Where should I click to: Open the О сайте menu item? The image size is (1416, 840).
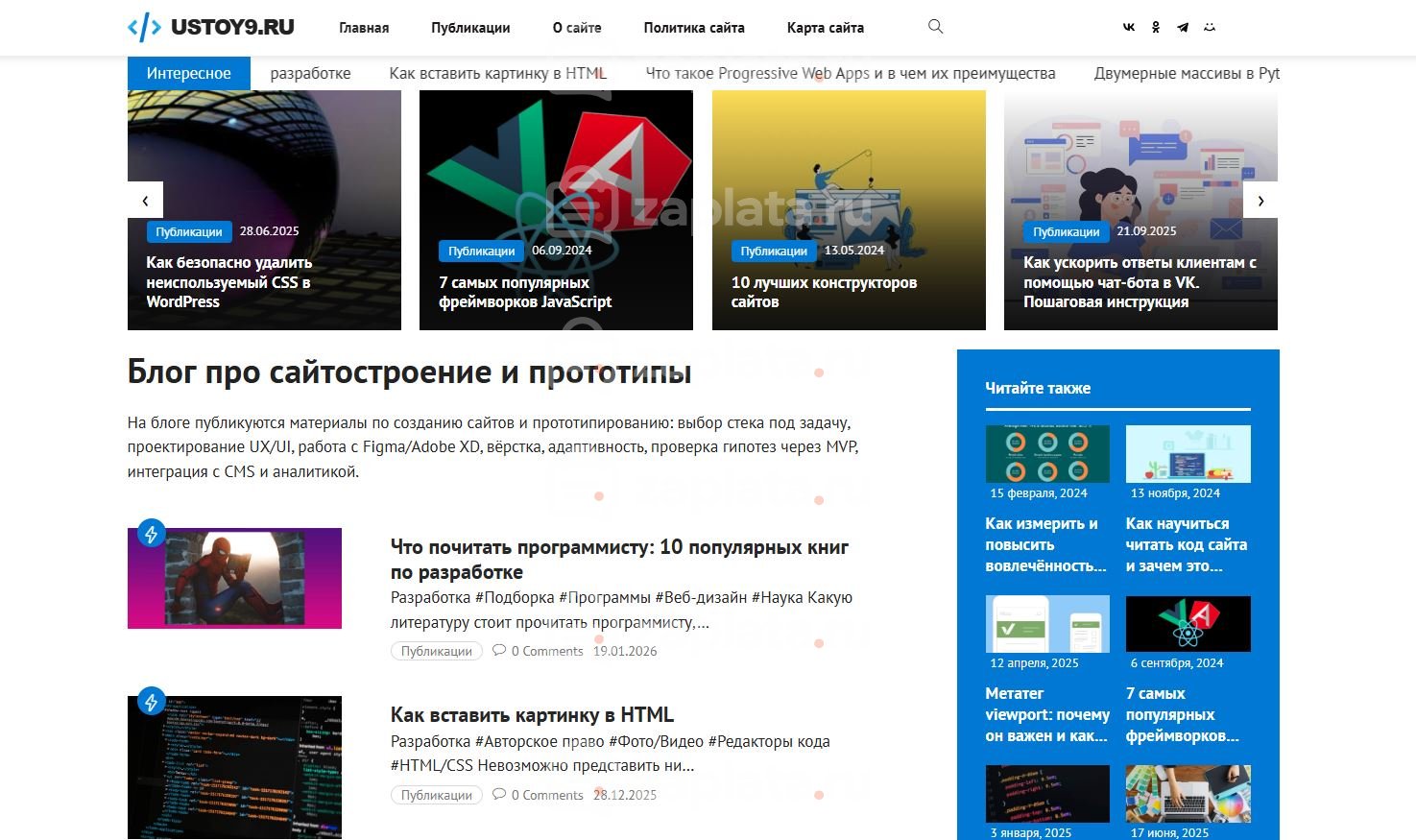(x=577, y=28)
